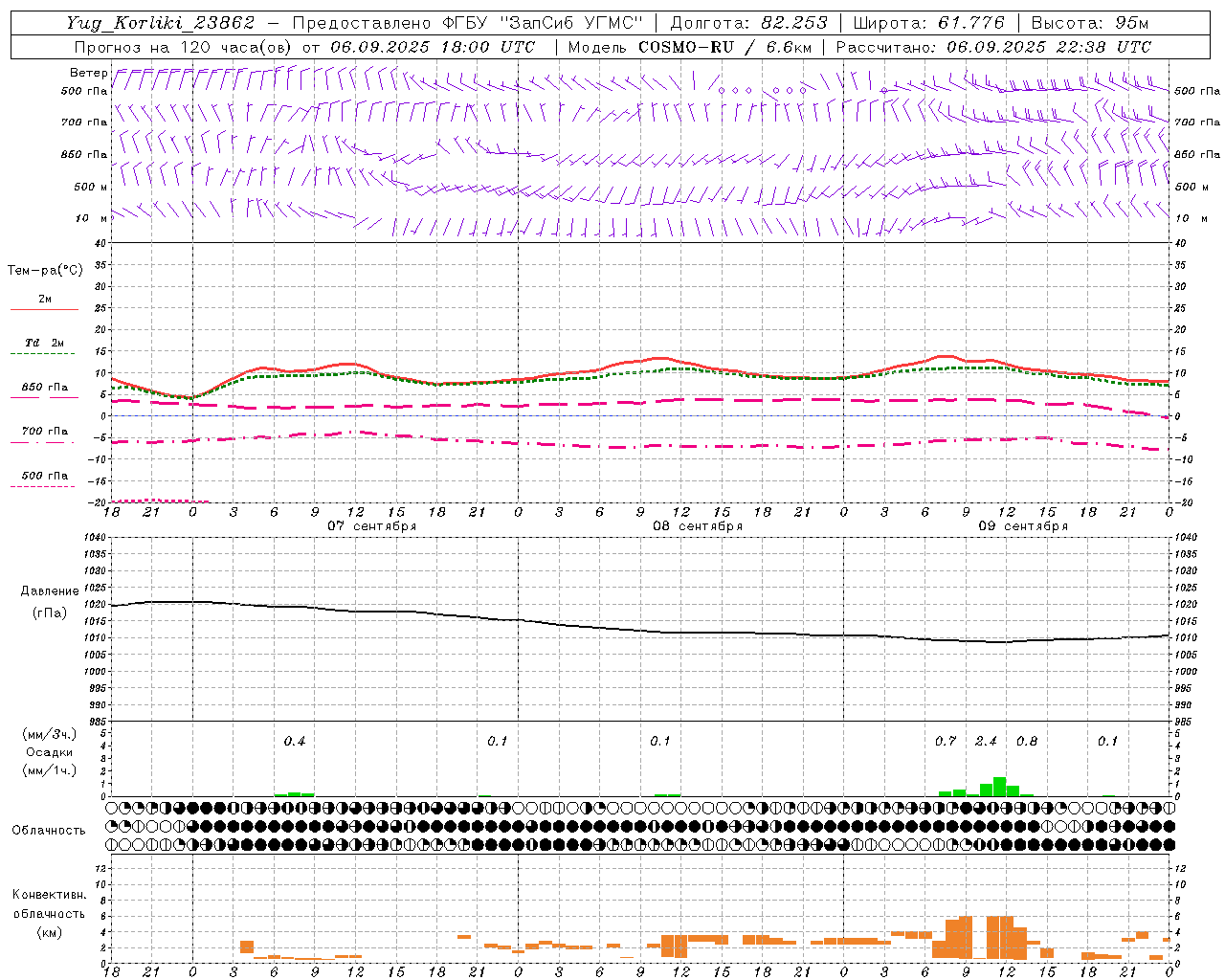
Task: Click the Облачность cloud cover label
Action: point(49,831)
